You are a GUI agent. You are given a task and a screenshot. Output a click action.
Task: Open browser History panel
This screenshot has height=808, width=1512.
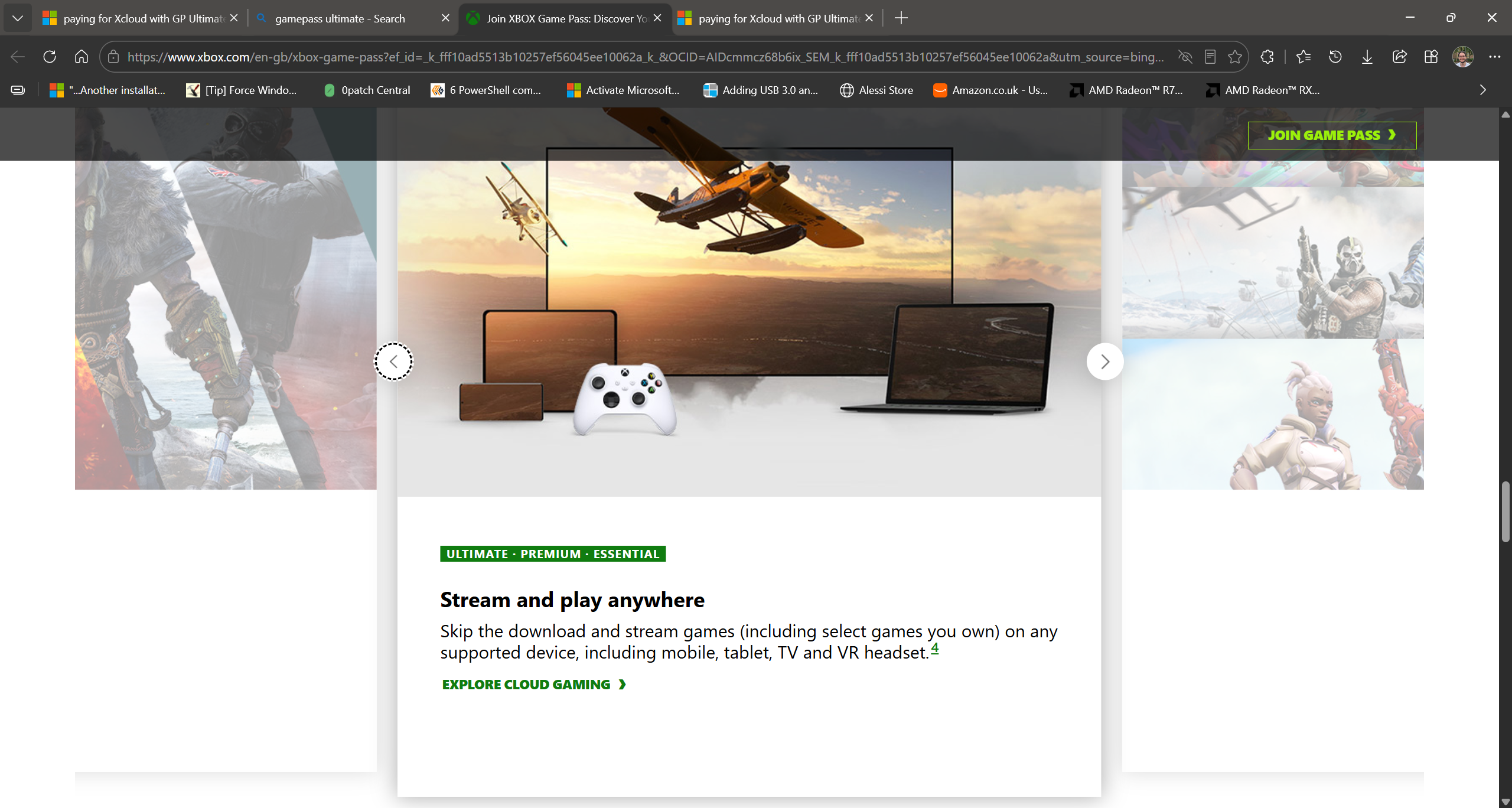click(x=1335, y=57)
